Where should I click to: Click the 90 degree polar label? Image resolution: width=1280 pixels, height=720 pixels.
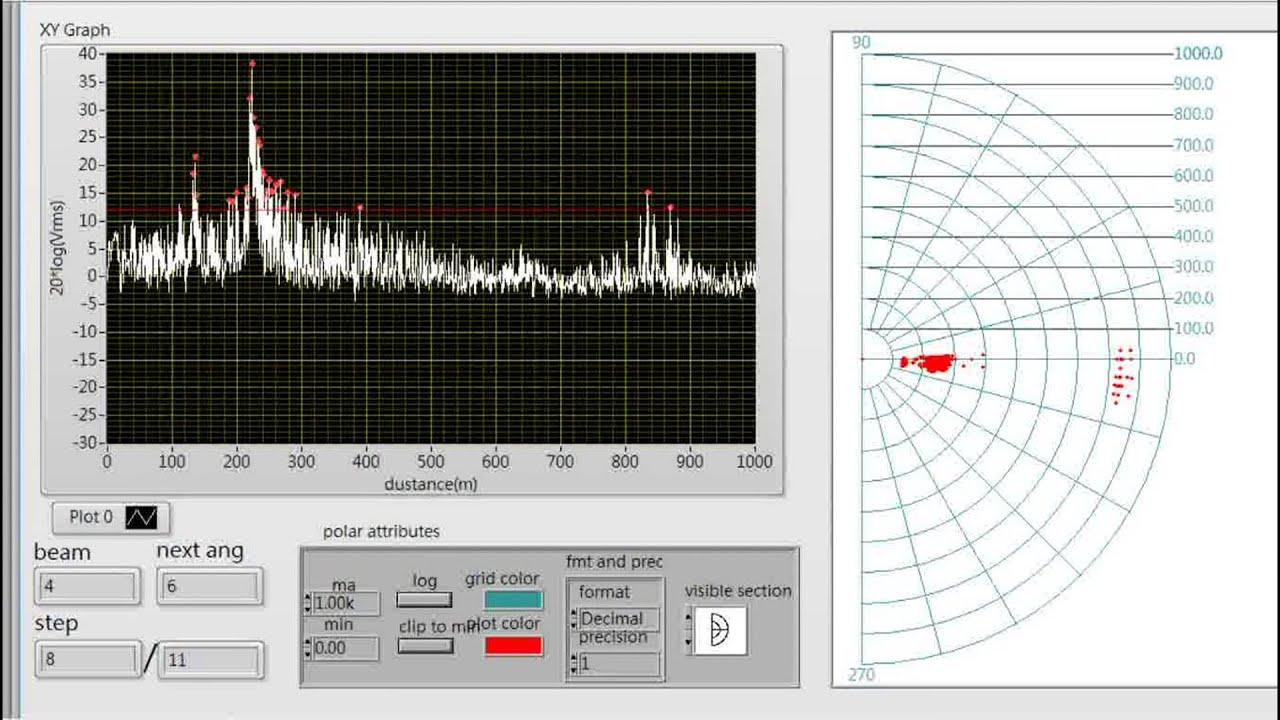coord(861,42)
